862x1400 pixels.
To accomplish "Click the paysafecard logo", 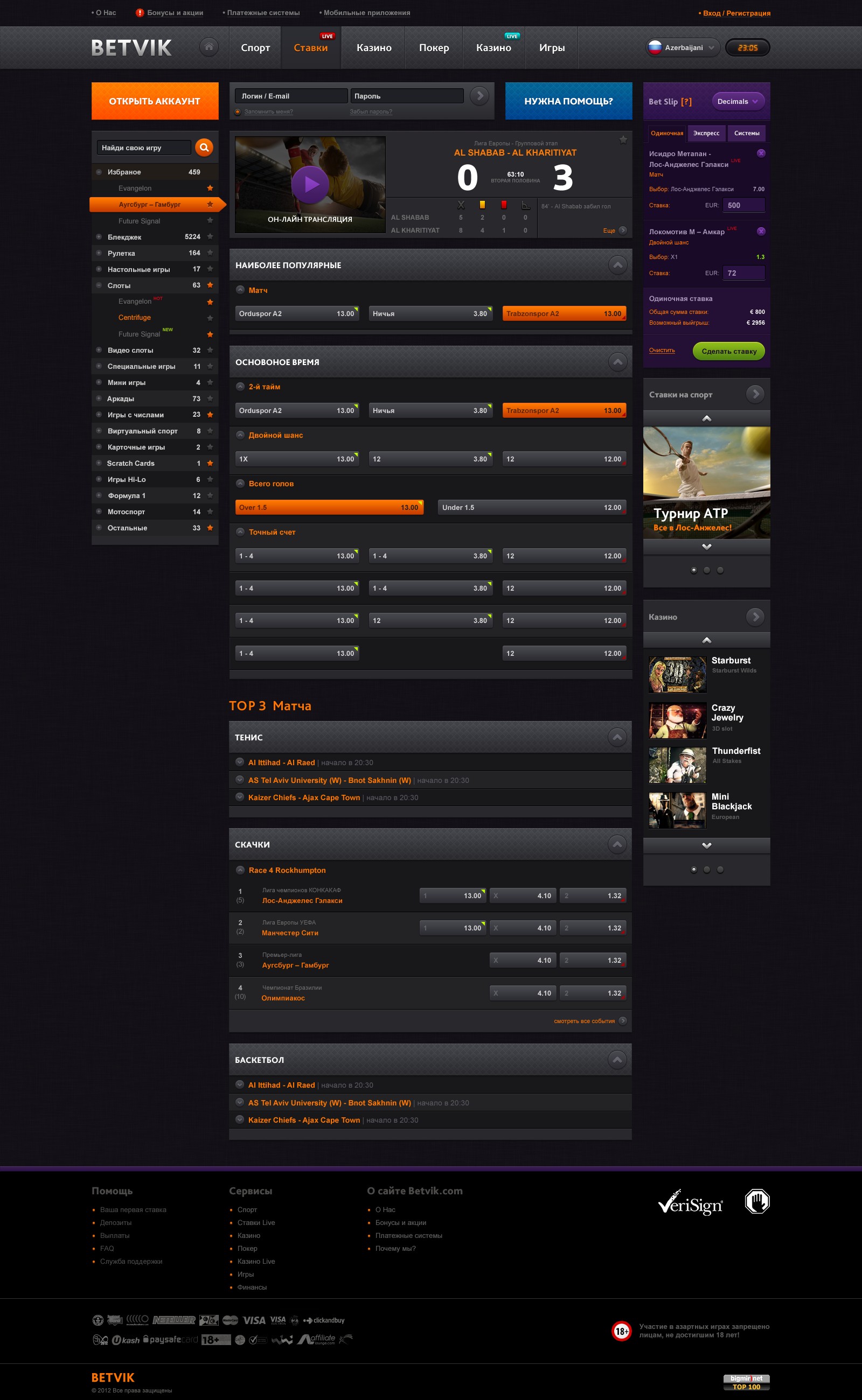I will (170, 1339).
